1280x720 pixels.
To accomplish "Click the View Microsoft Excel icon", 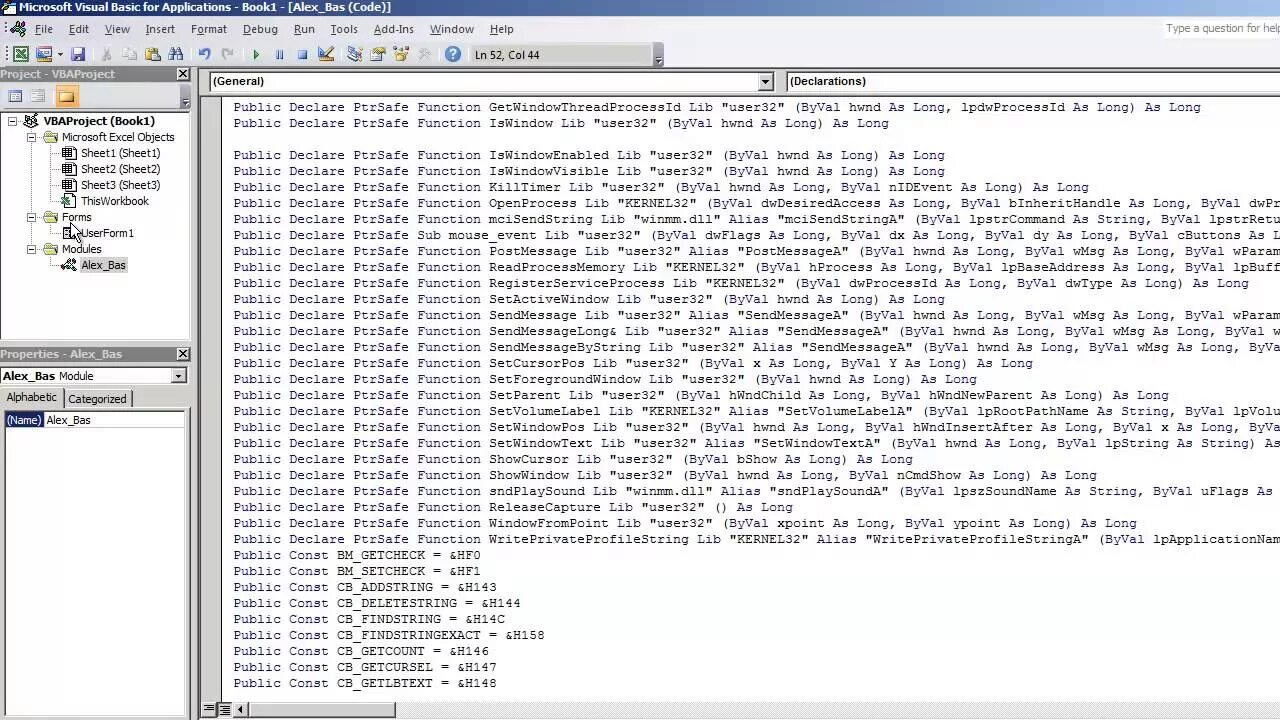I will (x=20, y=54).
